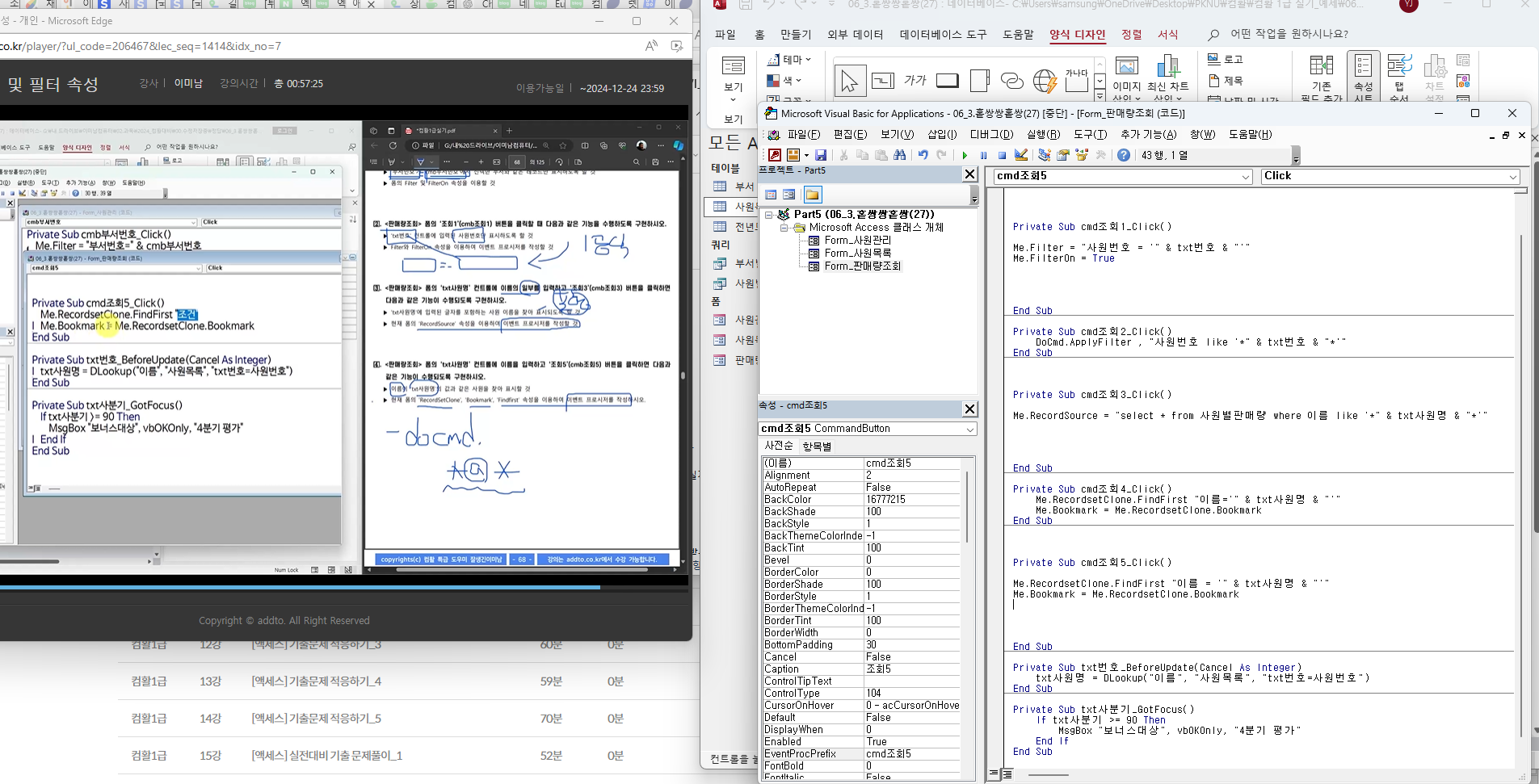This screenshot has width=1539, height=784.
Task: Open Form_사원목록 in project tree
Action: click(x=857, y=253)
